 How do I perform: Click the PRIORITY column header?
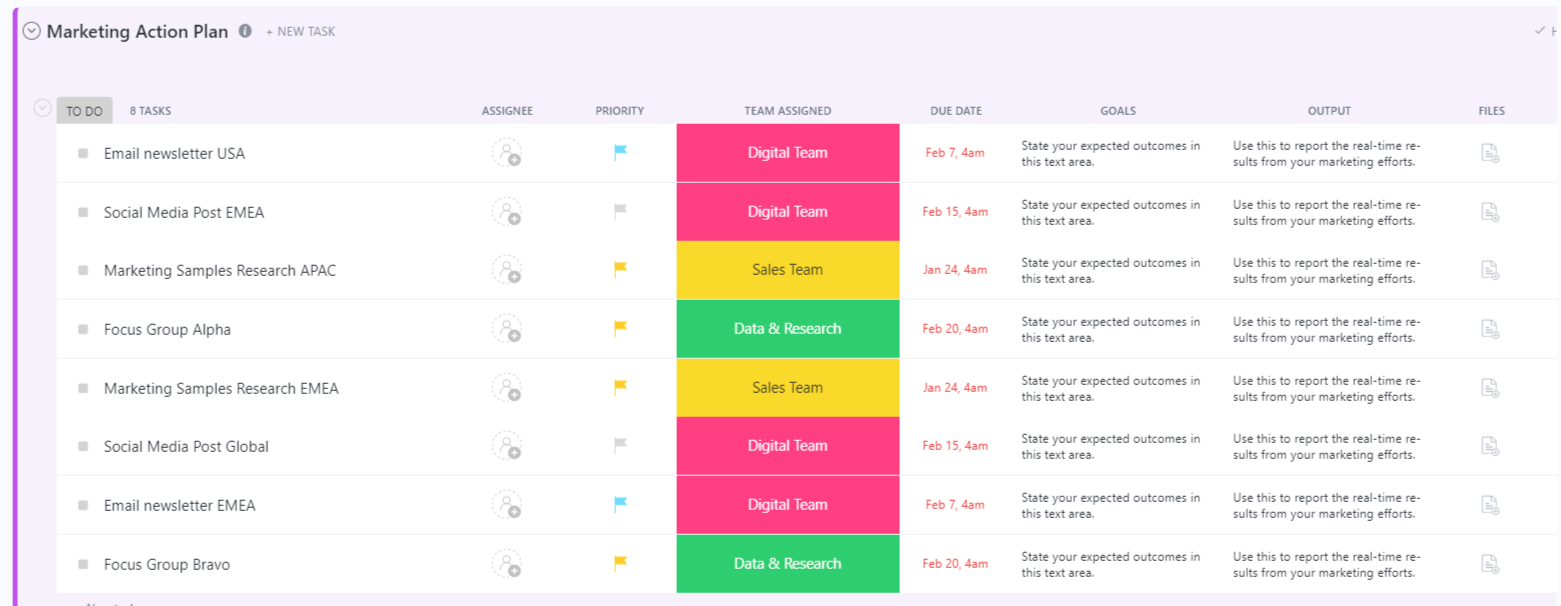click(x=619, y=111)
